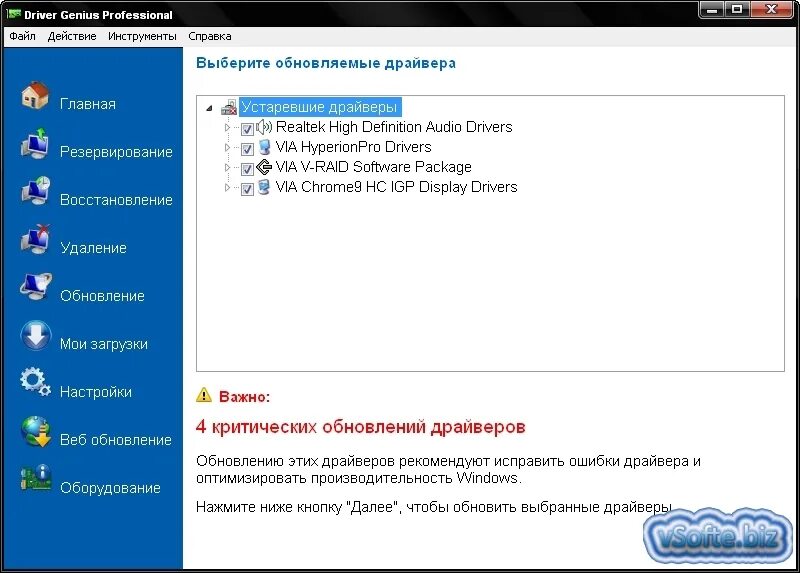This screenshot has height=573, width=800.
Task: Open Удаление section
Action: coord(93,248)
